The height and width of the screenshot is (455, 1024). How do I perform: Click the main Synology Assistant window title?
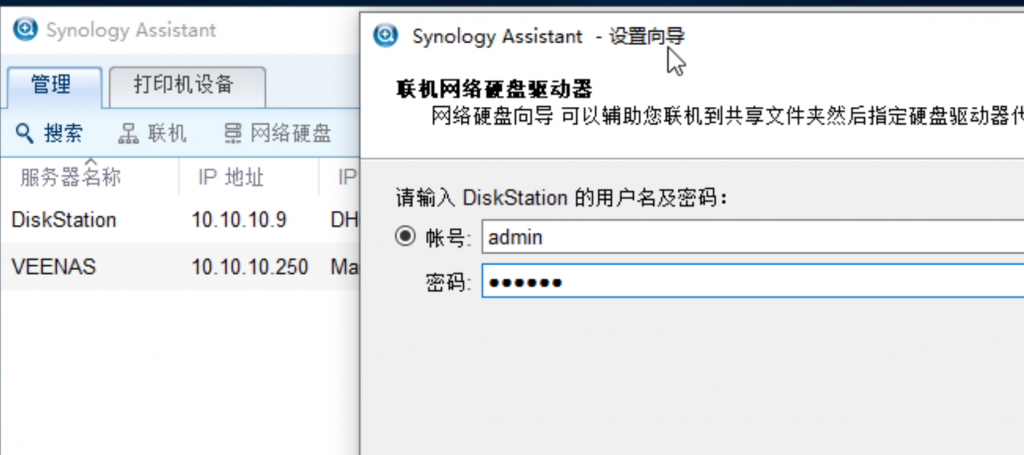point(131,30)
